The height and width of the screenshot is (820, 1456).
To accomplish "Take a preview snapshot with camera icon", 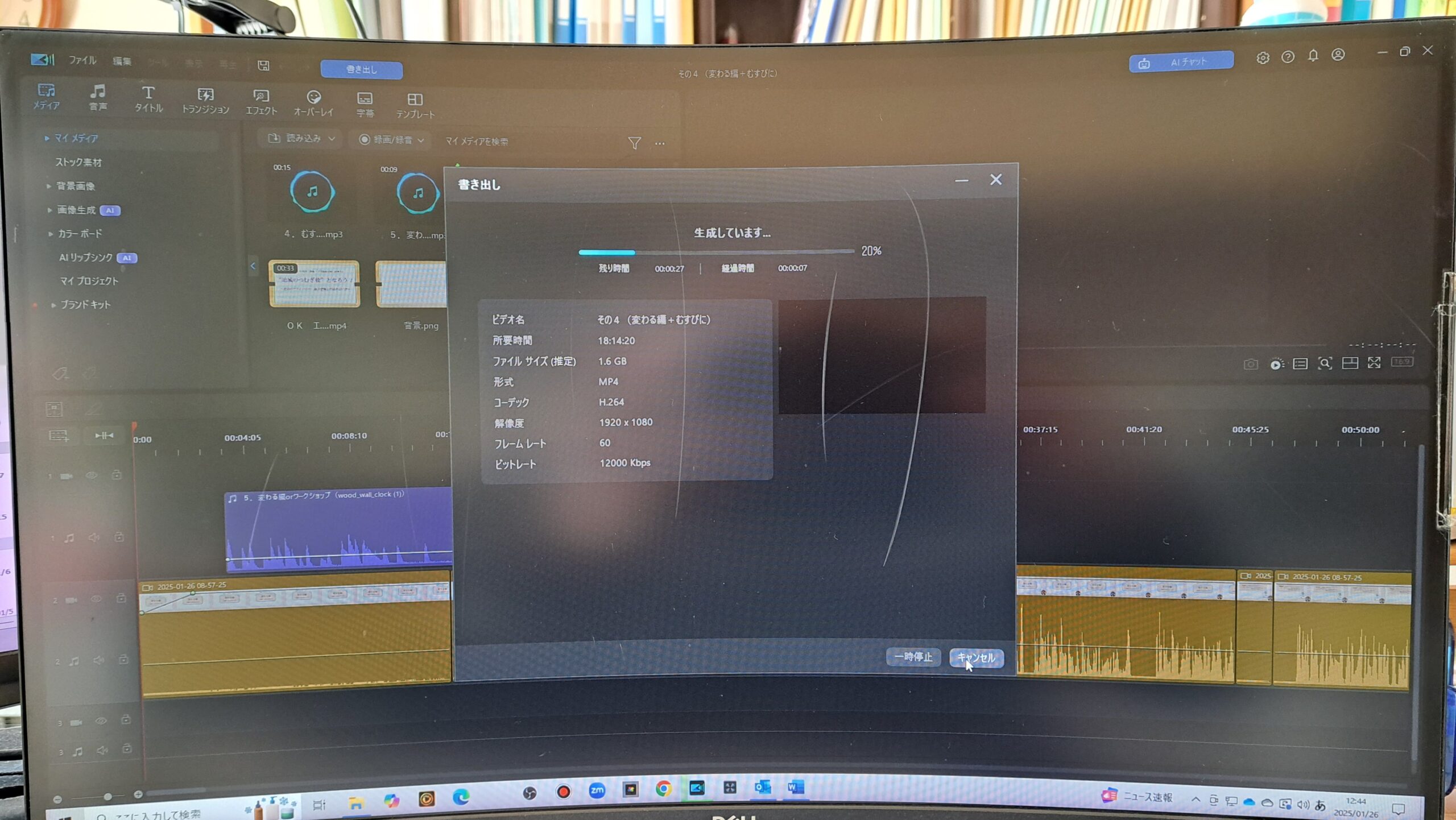I will tap(1251, 364).
